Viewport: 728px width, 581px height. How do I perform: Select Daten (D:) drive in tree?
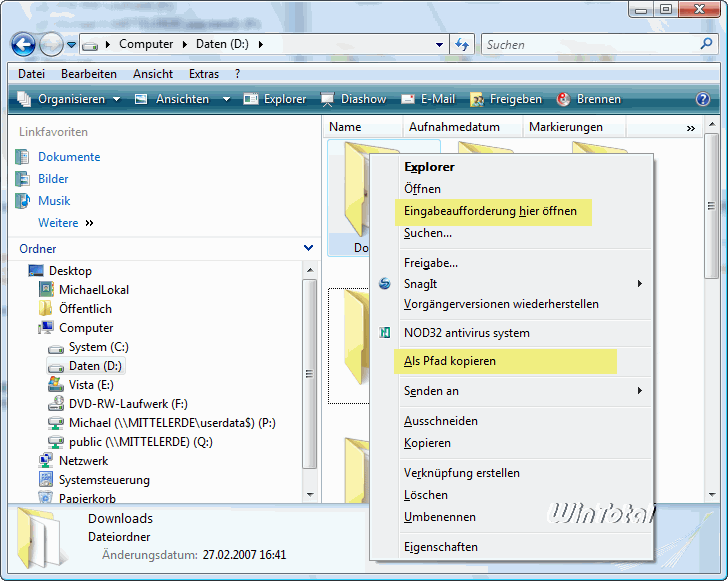(95, 366)
